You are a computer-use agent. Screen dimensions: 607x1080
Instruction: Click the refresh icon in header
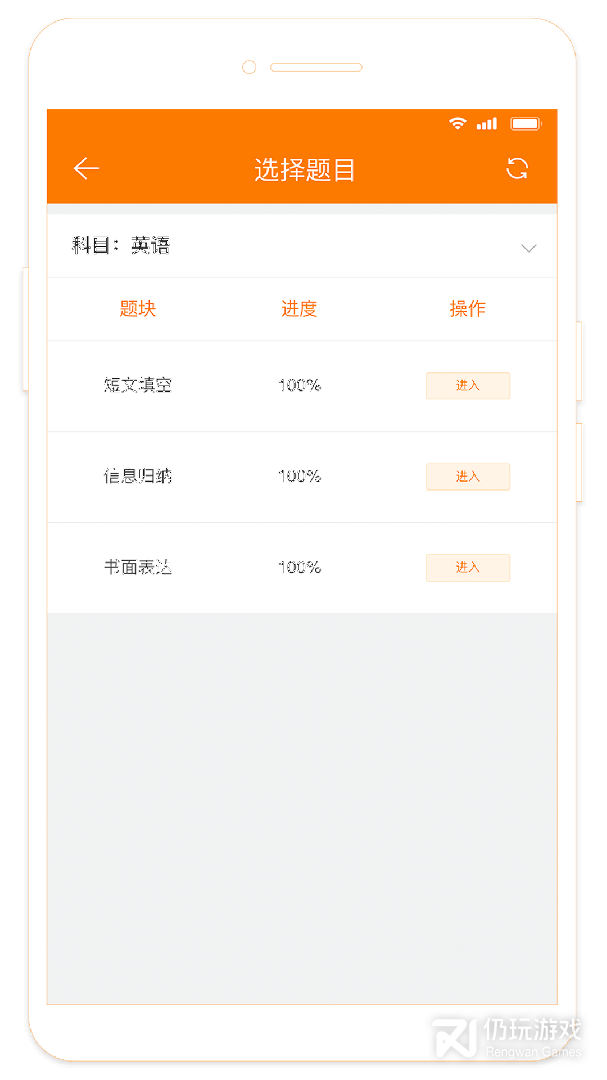coord(517,169)
